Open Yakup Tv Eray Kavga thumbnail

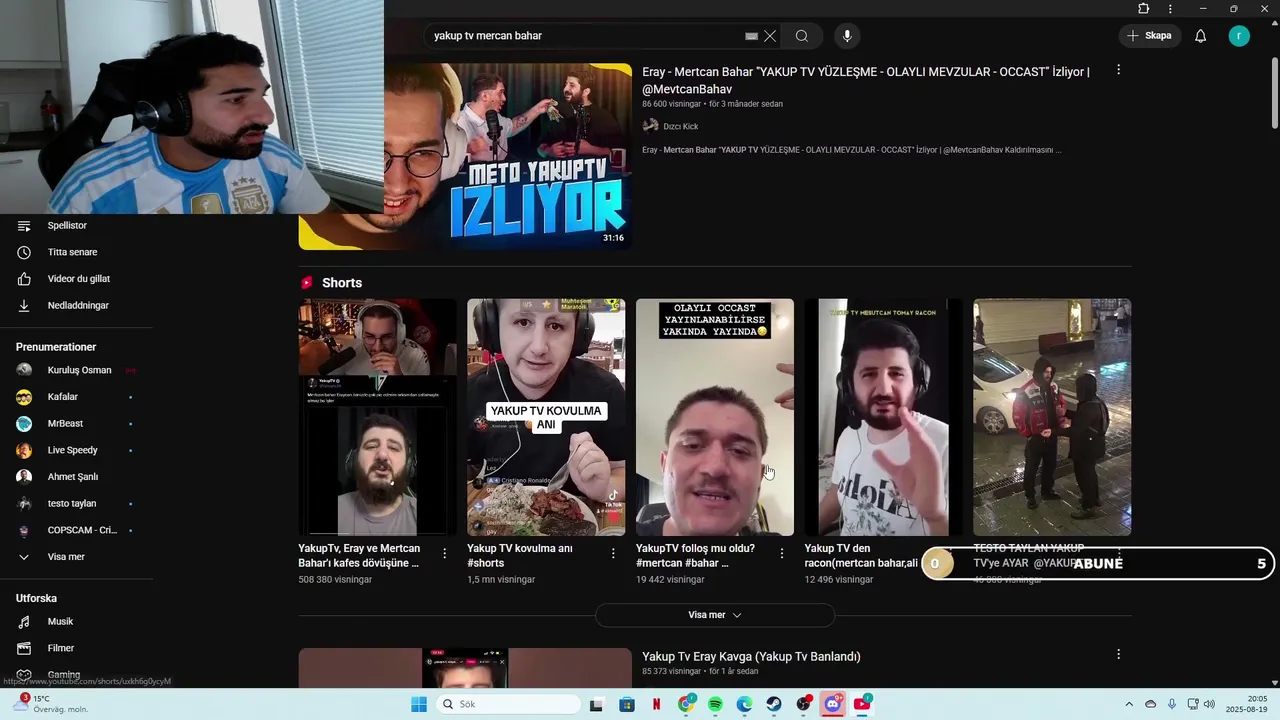(x=465, y=668)
